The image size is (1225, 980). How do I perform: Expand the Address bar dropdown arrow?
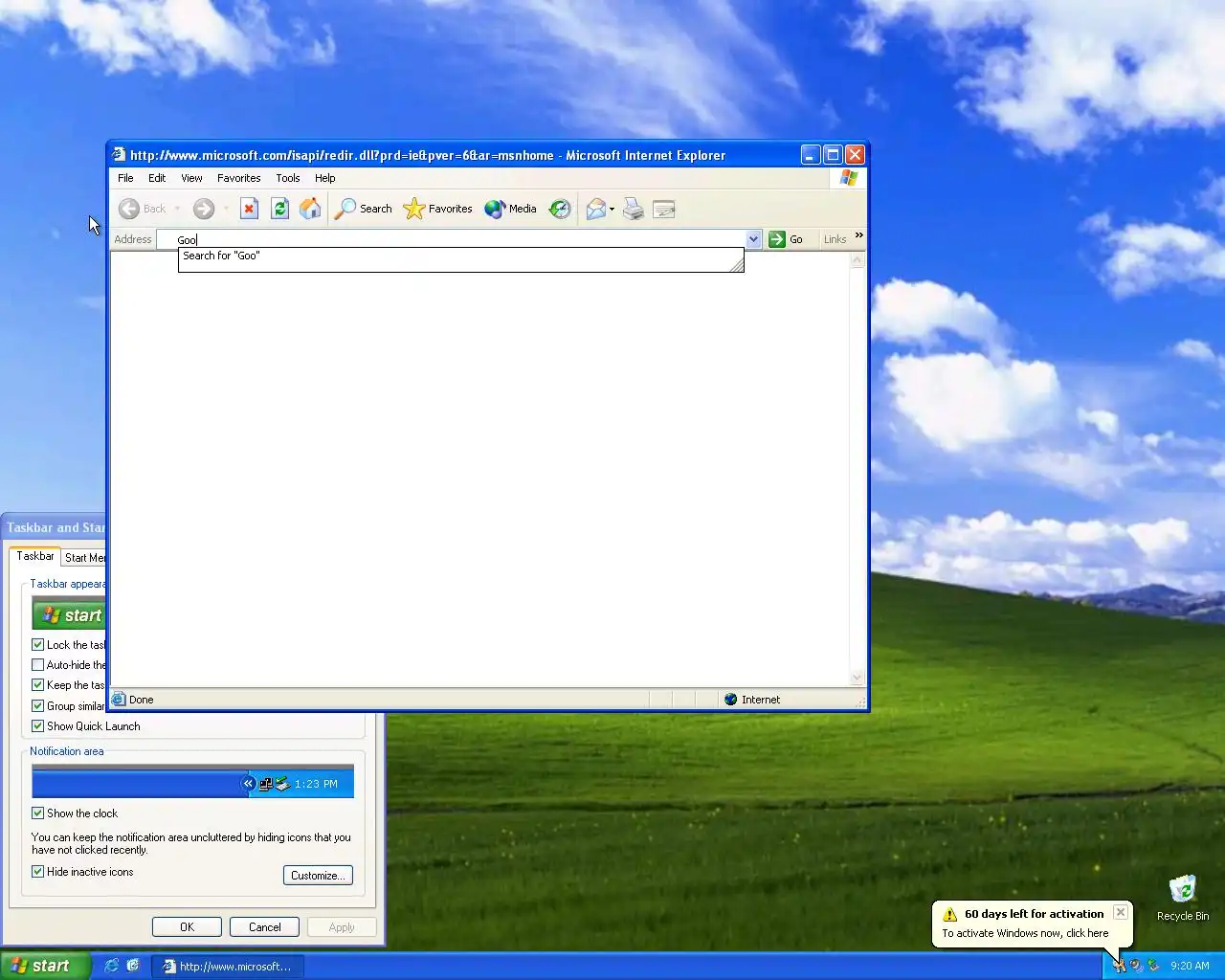pyautogui.click(x=753, y=239)
